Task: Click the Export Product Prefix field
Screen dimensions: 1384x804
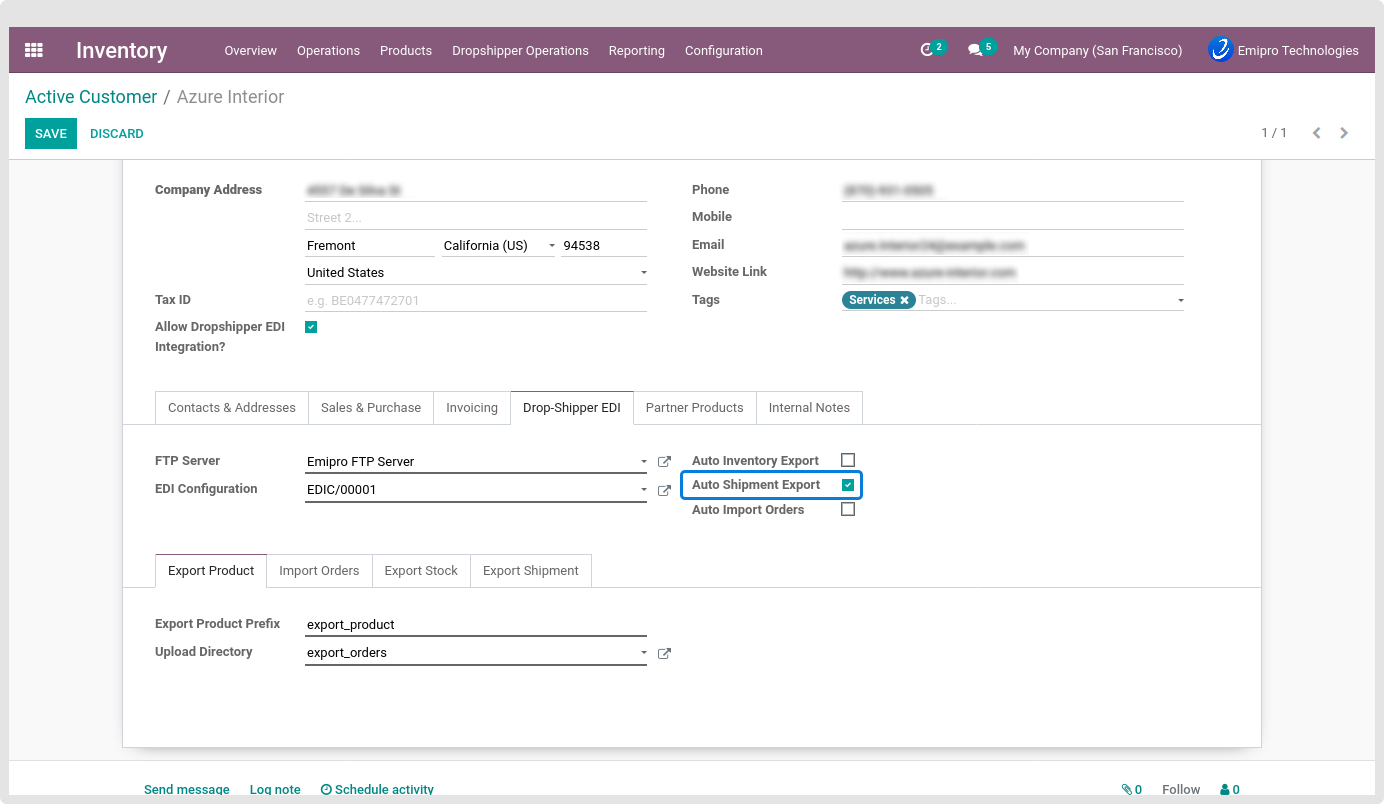Action: pos(475,624)
